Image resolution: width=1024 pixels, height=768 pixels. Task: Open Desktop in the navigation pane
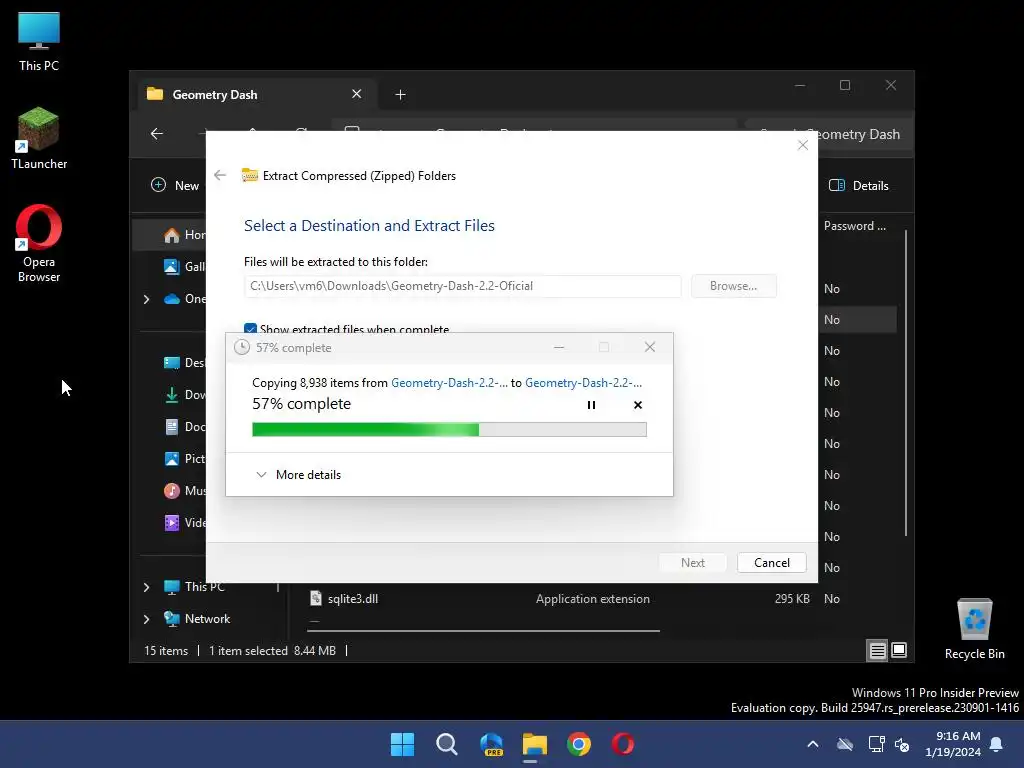click(185, 362)
